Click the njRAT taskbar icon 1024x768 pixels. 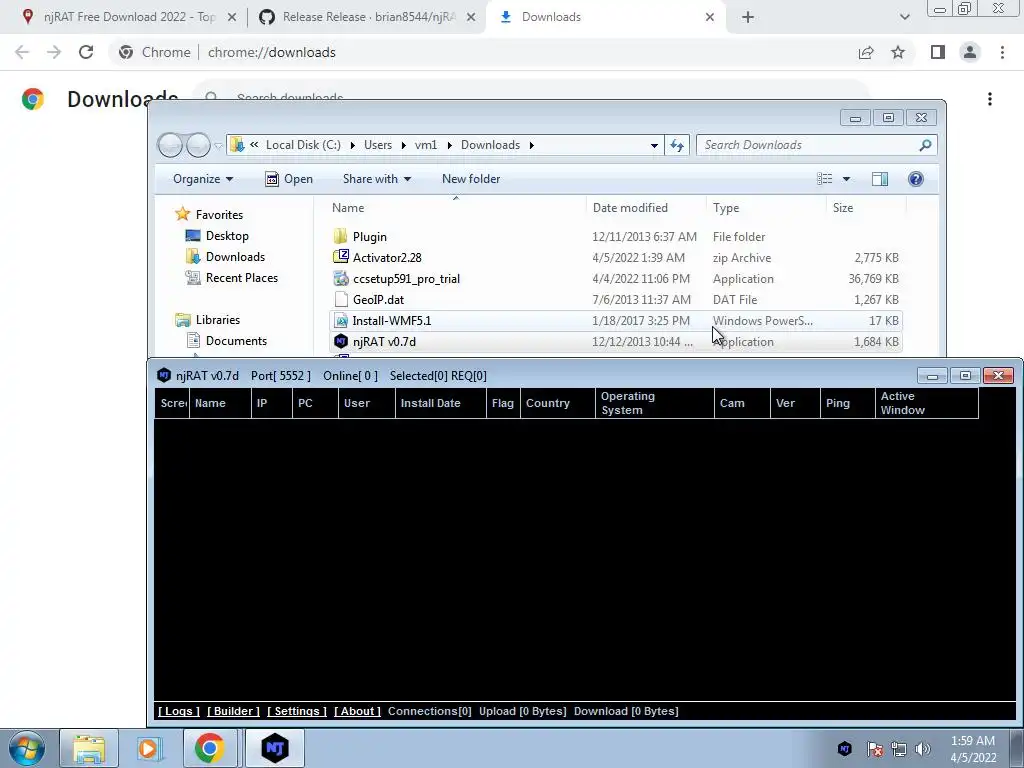274,748
